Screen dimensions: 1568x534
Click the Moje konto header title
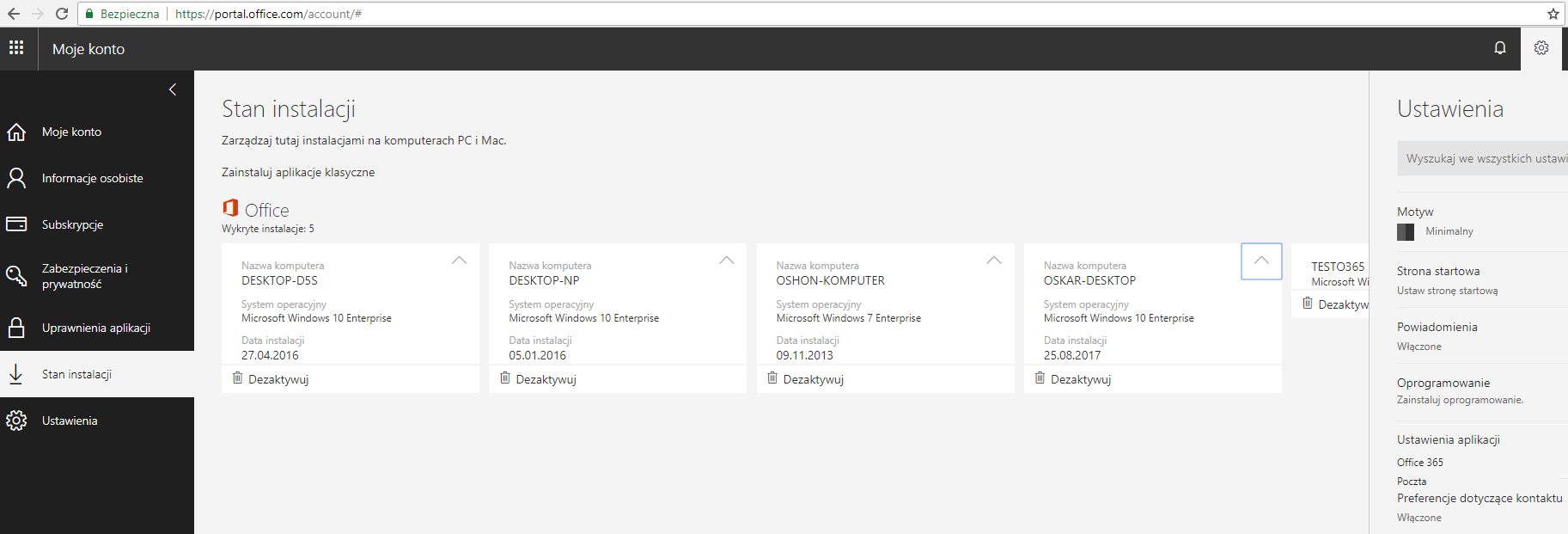click(88, 49)
